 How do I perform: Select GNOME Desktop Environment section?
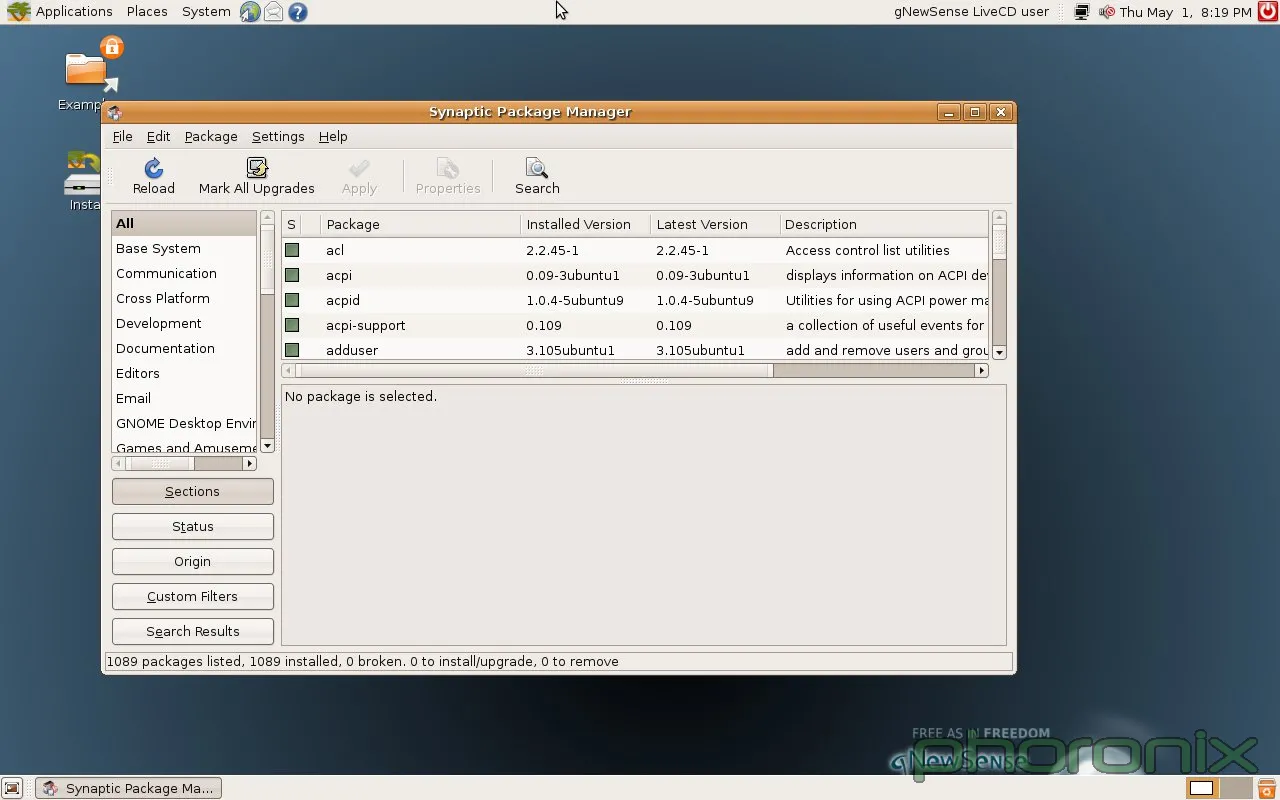pos(185,423)
